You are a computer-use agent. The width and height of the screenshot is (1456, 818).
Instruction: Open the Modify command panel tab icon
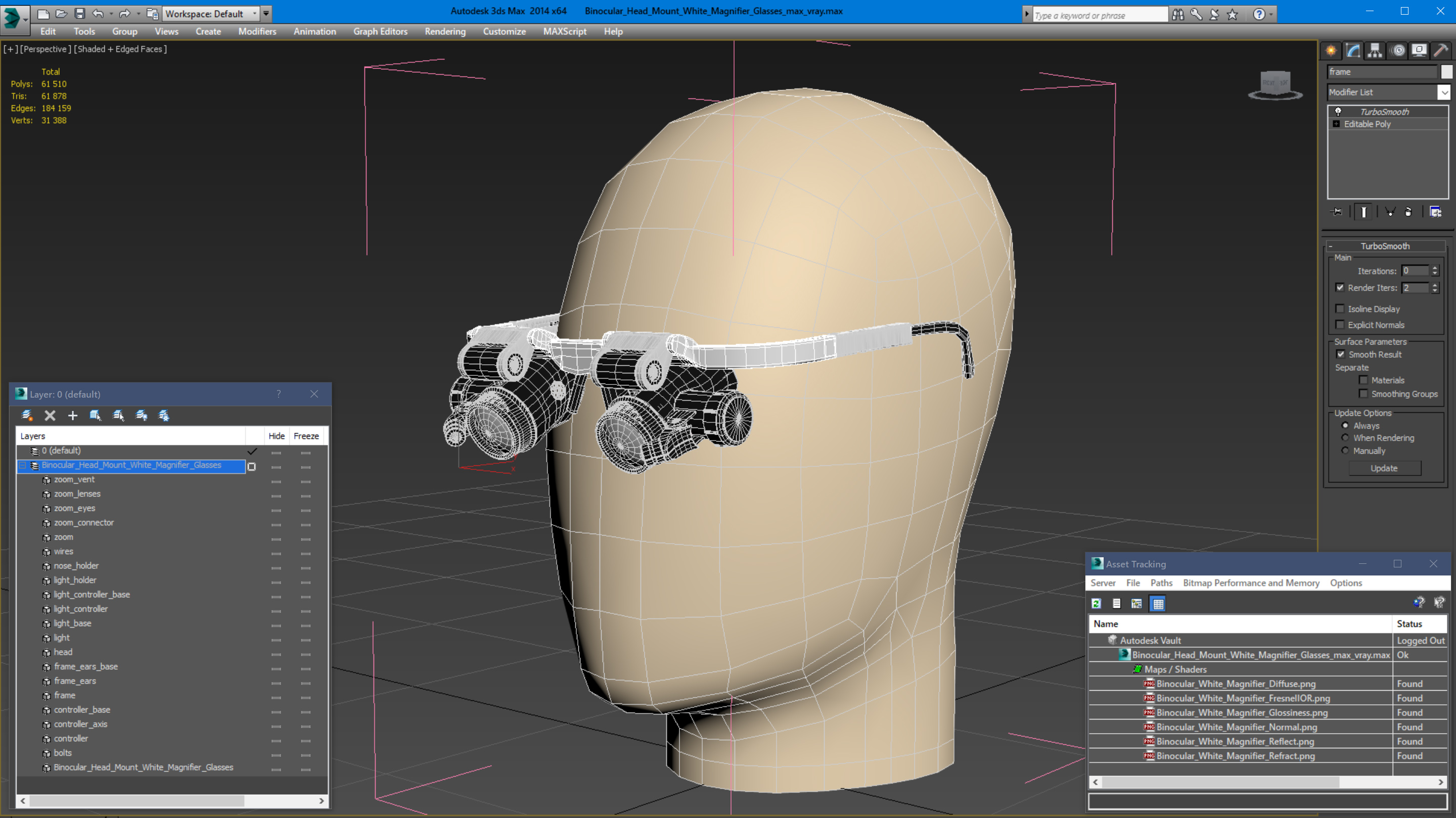pos(1352,51)
